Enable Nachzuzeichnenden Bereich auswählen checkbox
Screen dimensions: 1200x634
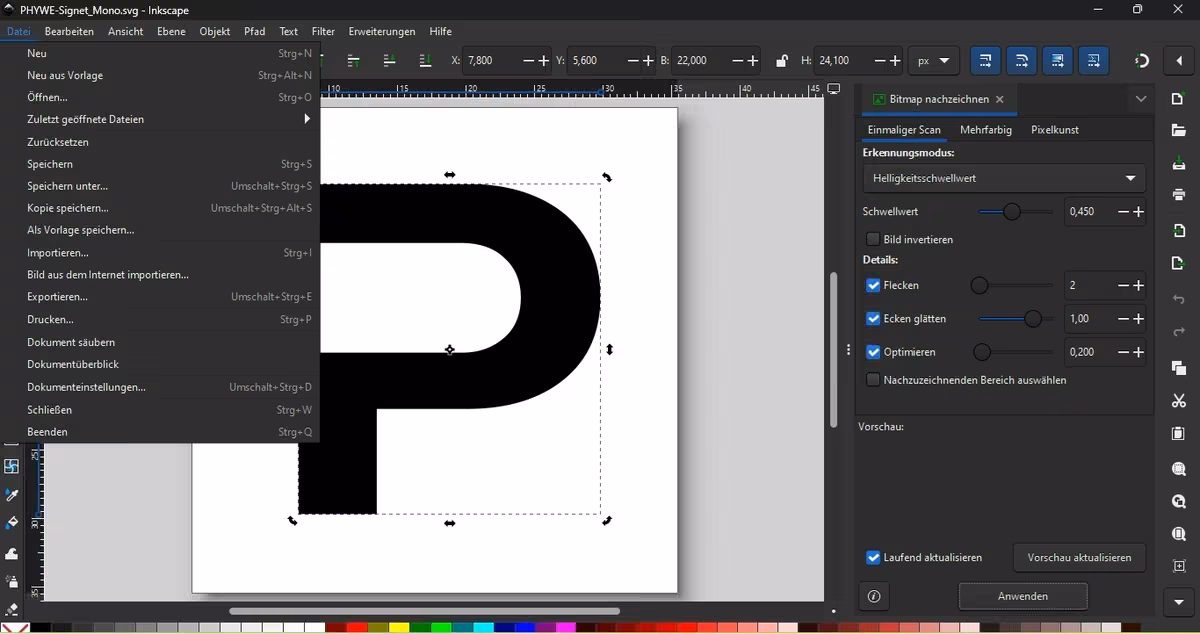[873, 380]
